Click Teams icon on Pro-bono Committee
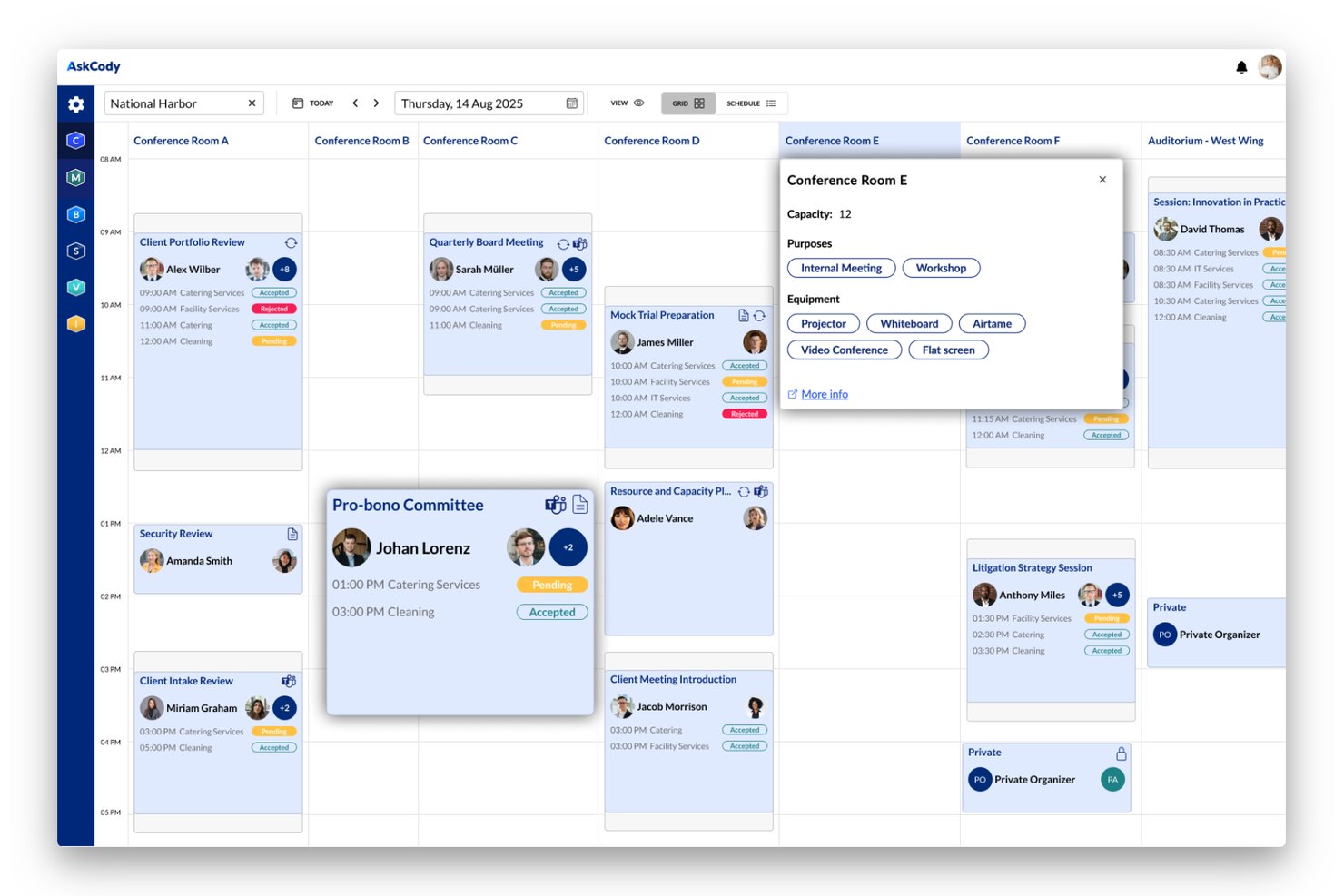 pos(556,505)
